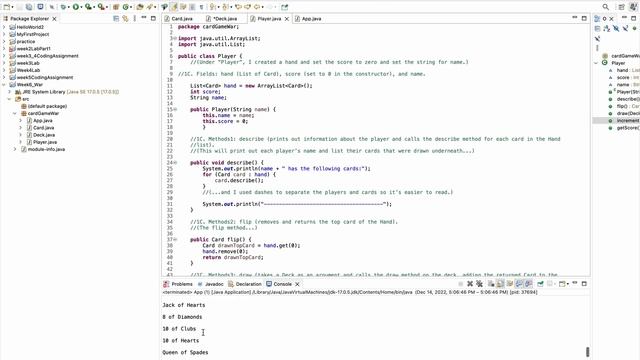Click the Save All toolbar icon
The image size is (640, 360).
[x=29, y=7]
